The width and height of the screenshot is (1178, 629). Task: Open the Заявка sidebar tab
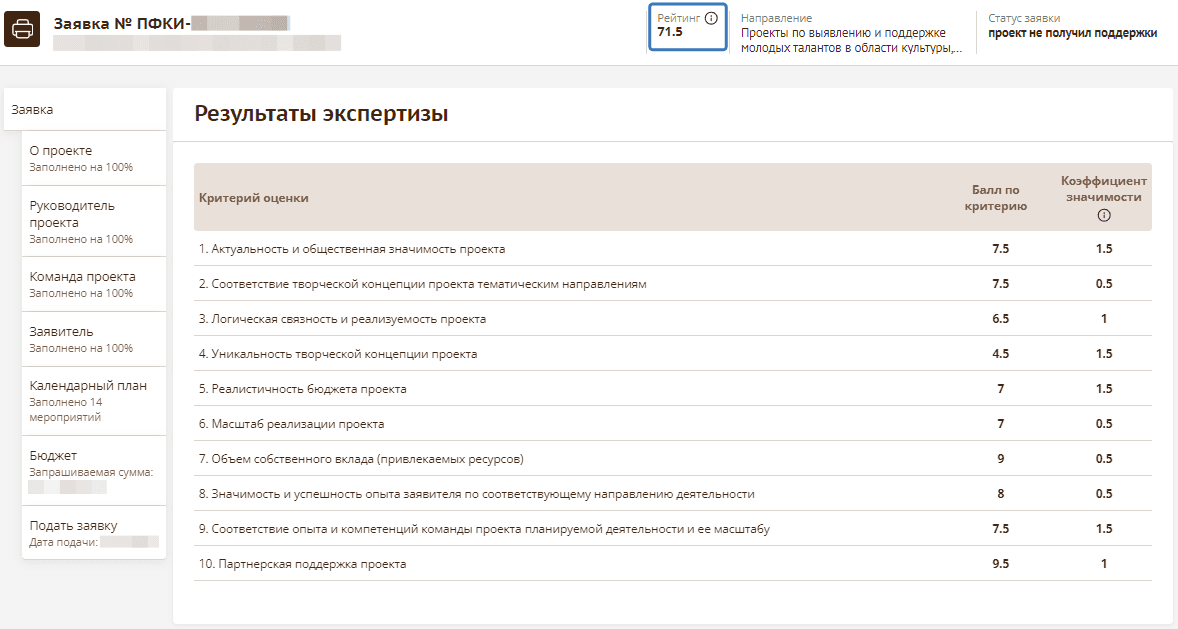(x=33, y=110)
